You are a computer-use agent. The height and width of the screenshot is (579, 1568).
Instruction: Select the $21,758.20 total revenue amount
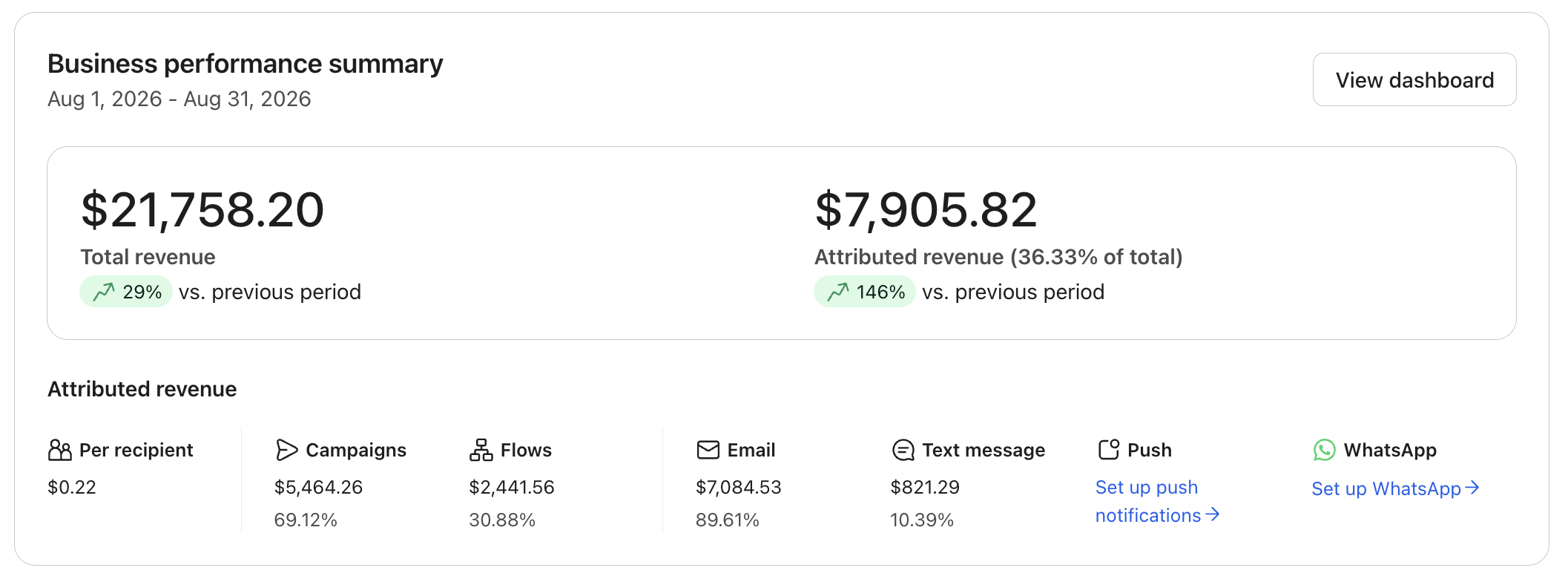click(202, 209)
